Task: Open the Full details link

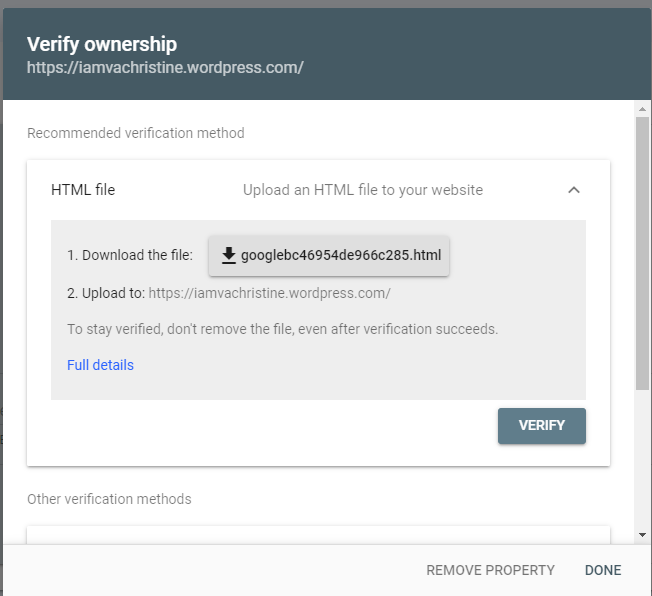Action: pos(100,365)
